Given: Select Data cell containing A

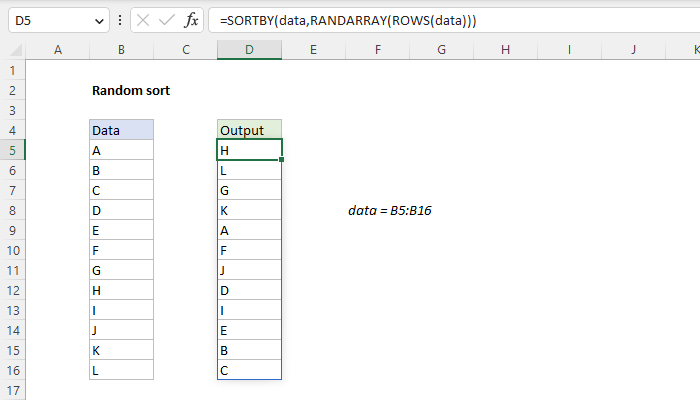Looking at the screenshot, I should point(121,150).
